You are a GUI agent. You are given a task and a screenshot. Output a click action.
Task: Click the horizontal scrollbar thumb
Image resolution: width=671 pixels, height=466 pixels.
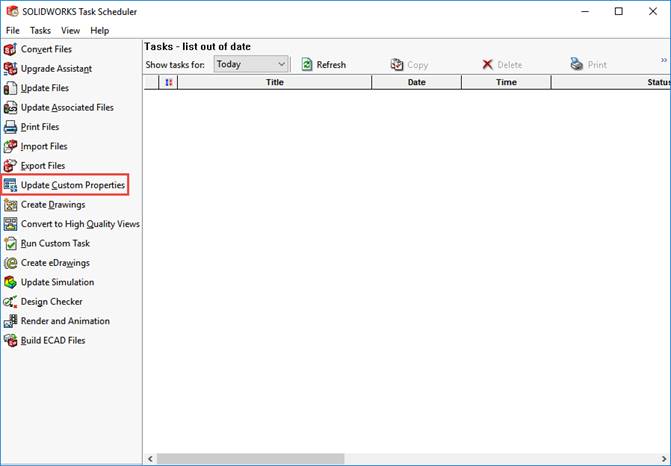click(x=250, y=459)
